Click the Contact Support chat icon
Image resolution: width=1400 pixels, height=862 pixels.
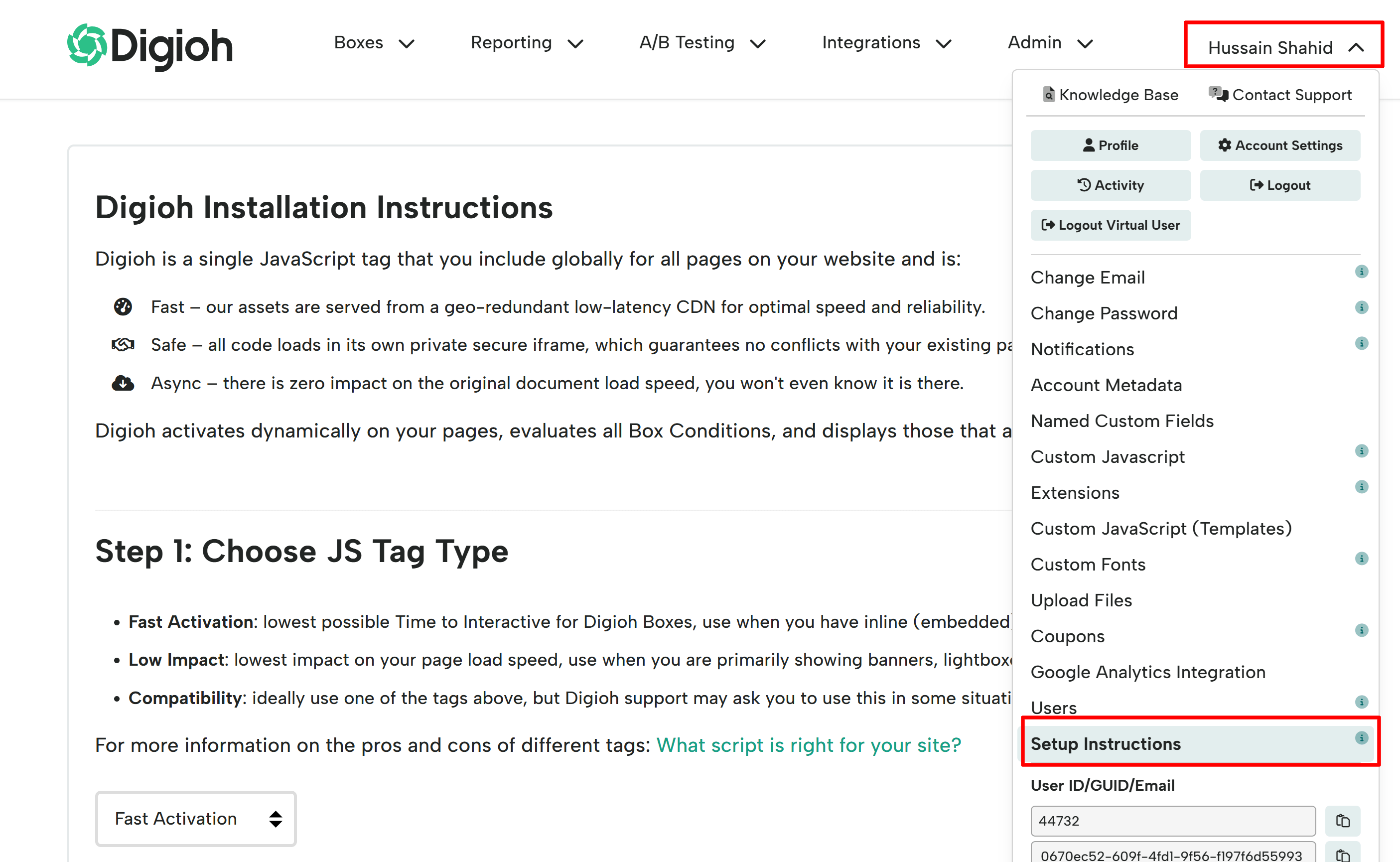click(x=1218, y=94)
